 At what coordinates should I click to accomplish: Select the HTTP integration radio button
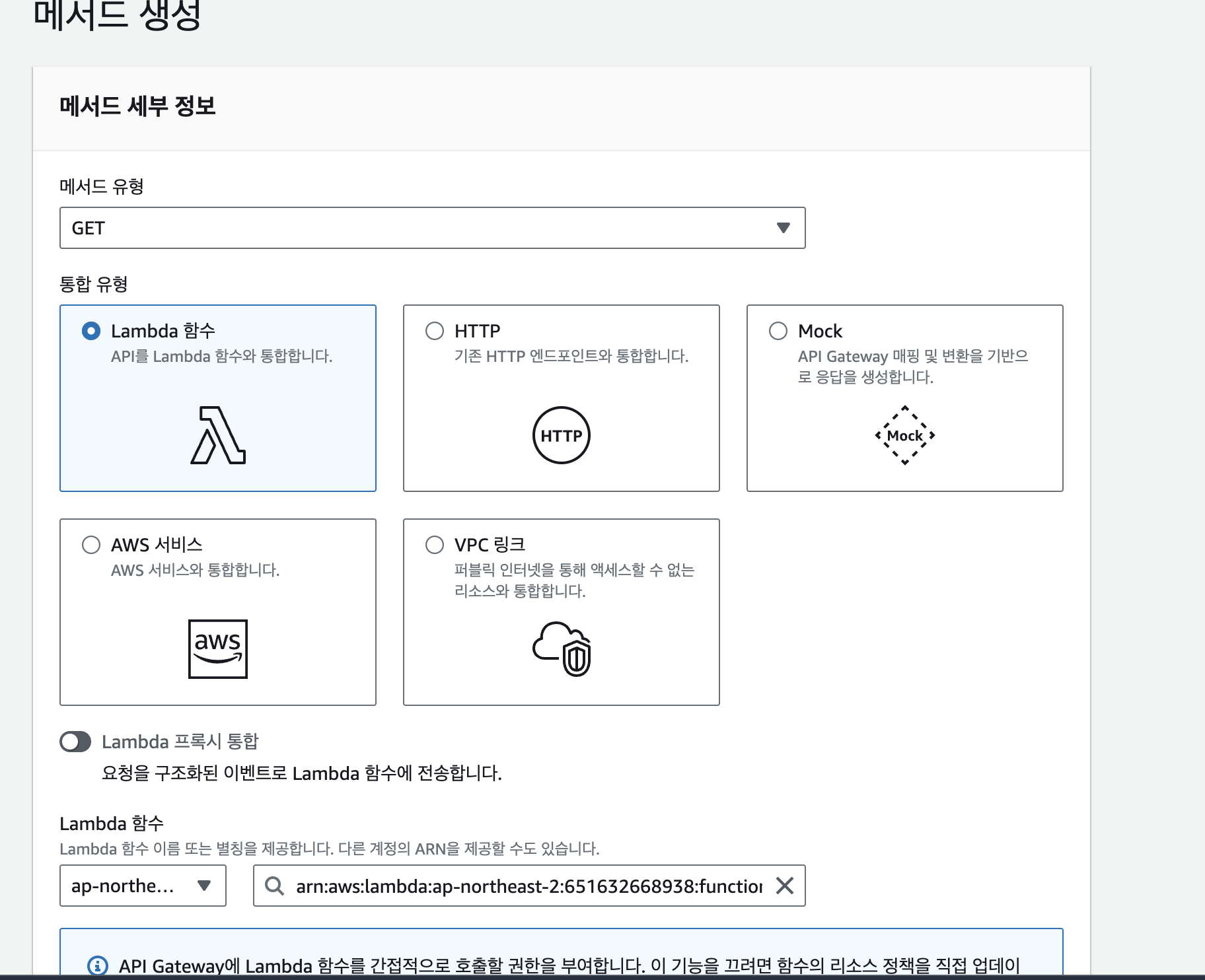click(435, 331)
